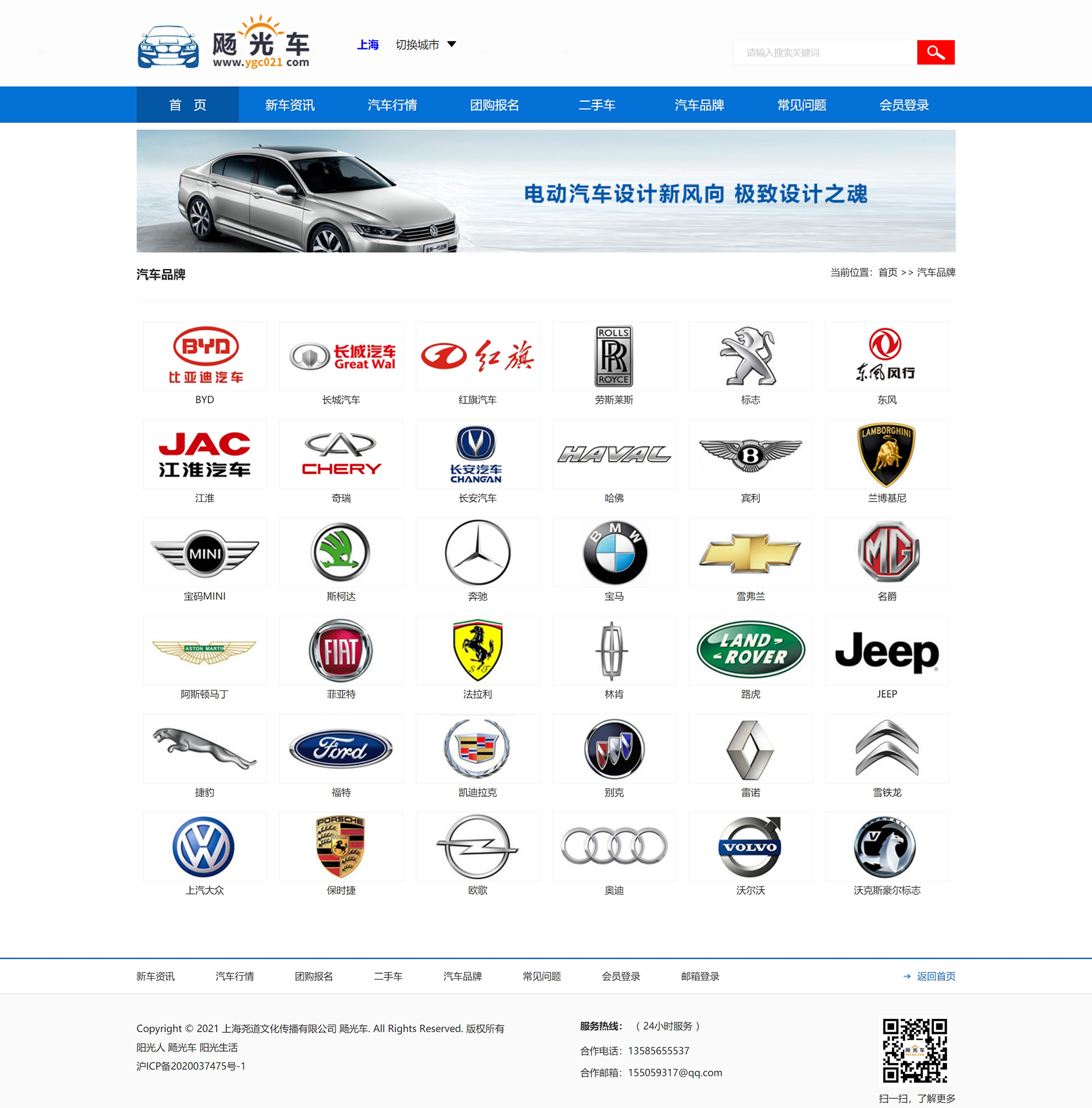
Task: Select the Lamborghini shield logo
Action: (x=887, y=454)
